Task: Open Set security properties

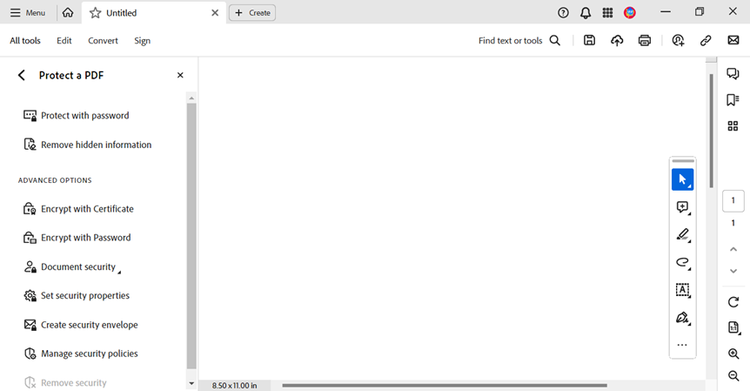Action: [x=77, y=296]
